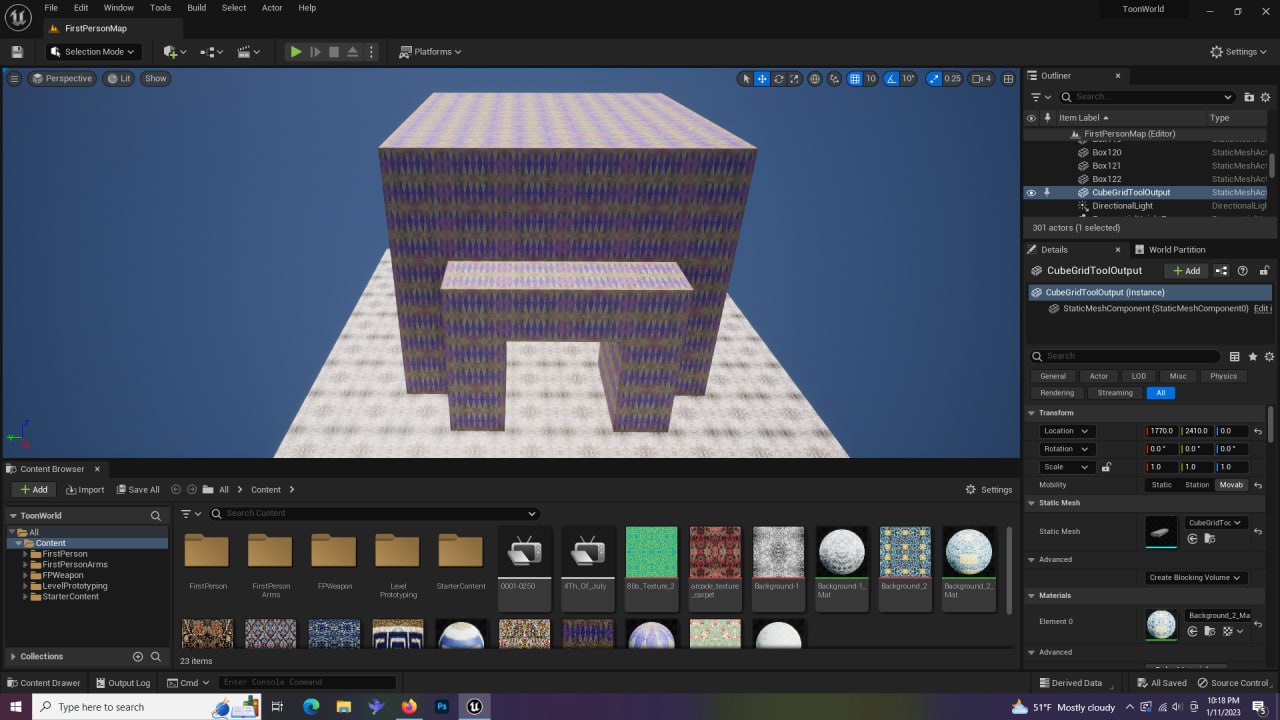
Task: Reset Location to default arrow icon
Action: tap(1258, 432)
